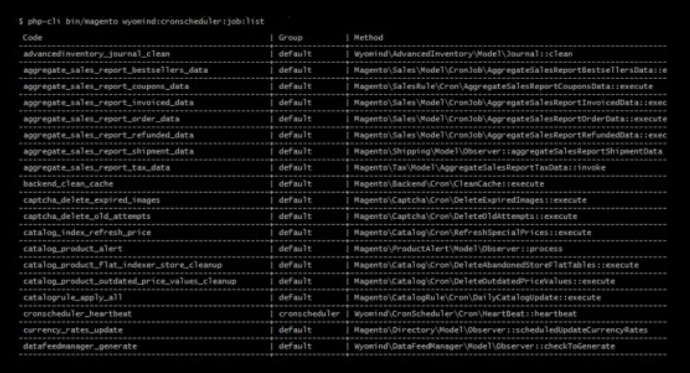Click captcha_delete_expired_images job code
The width and height of the screenshot is (690, 373).
[x=92, y=200]
